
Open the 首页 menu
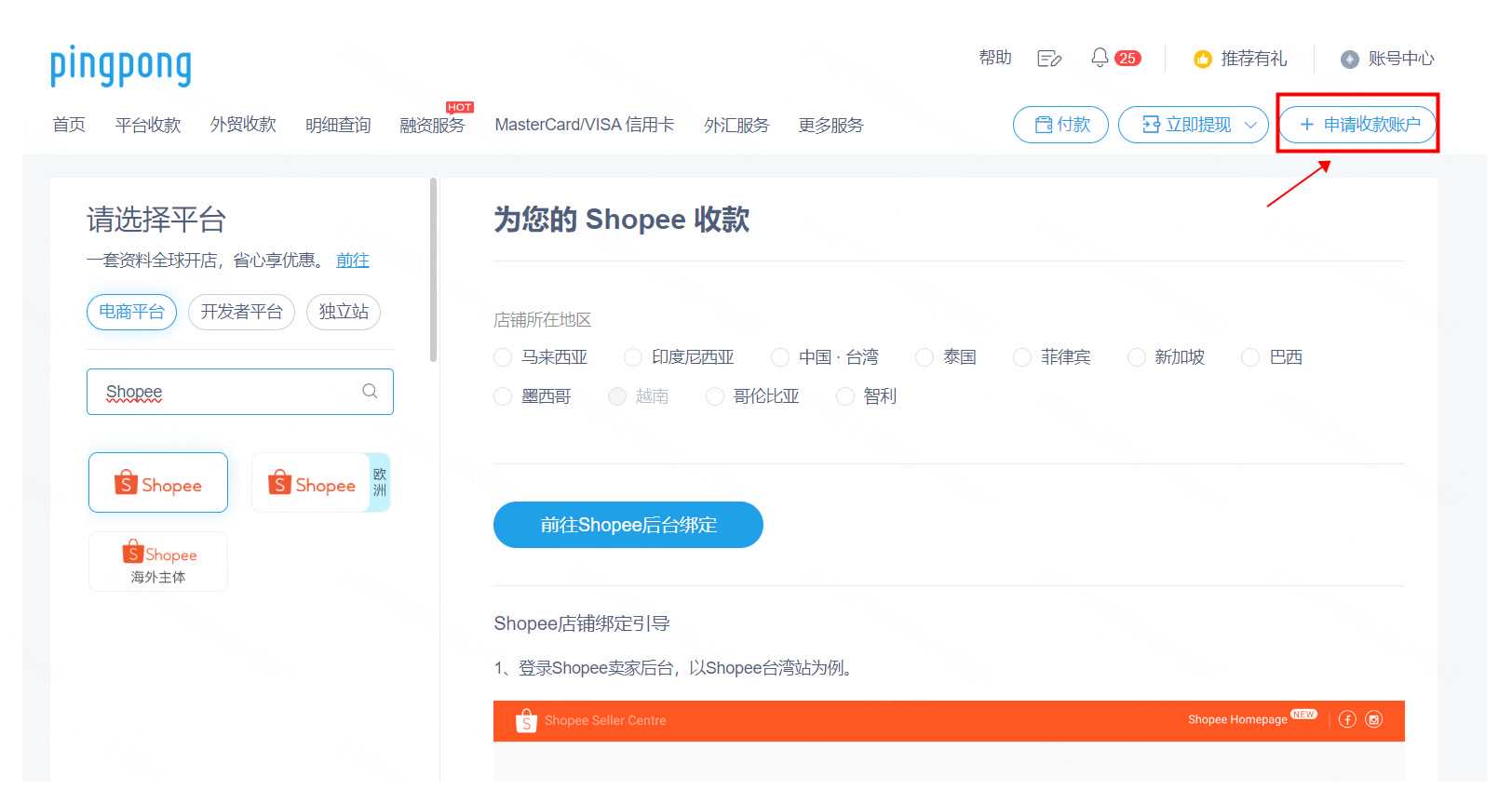(x=69, y=125)
